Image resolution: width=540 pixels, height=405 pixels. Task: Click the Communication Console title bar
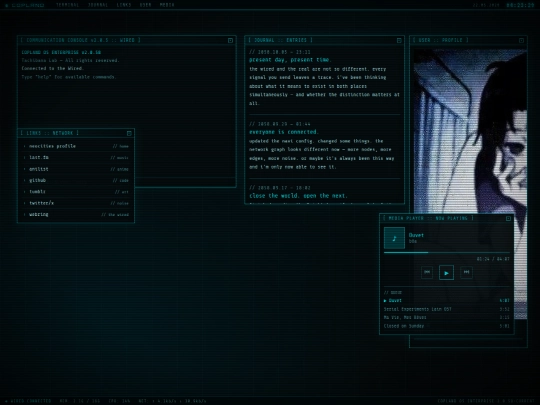(127, 40)
